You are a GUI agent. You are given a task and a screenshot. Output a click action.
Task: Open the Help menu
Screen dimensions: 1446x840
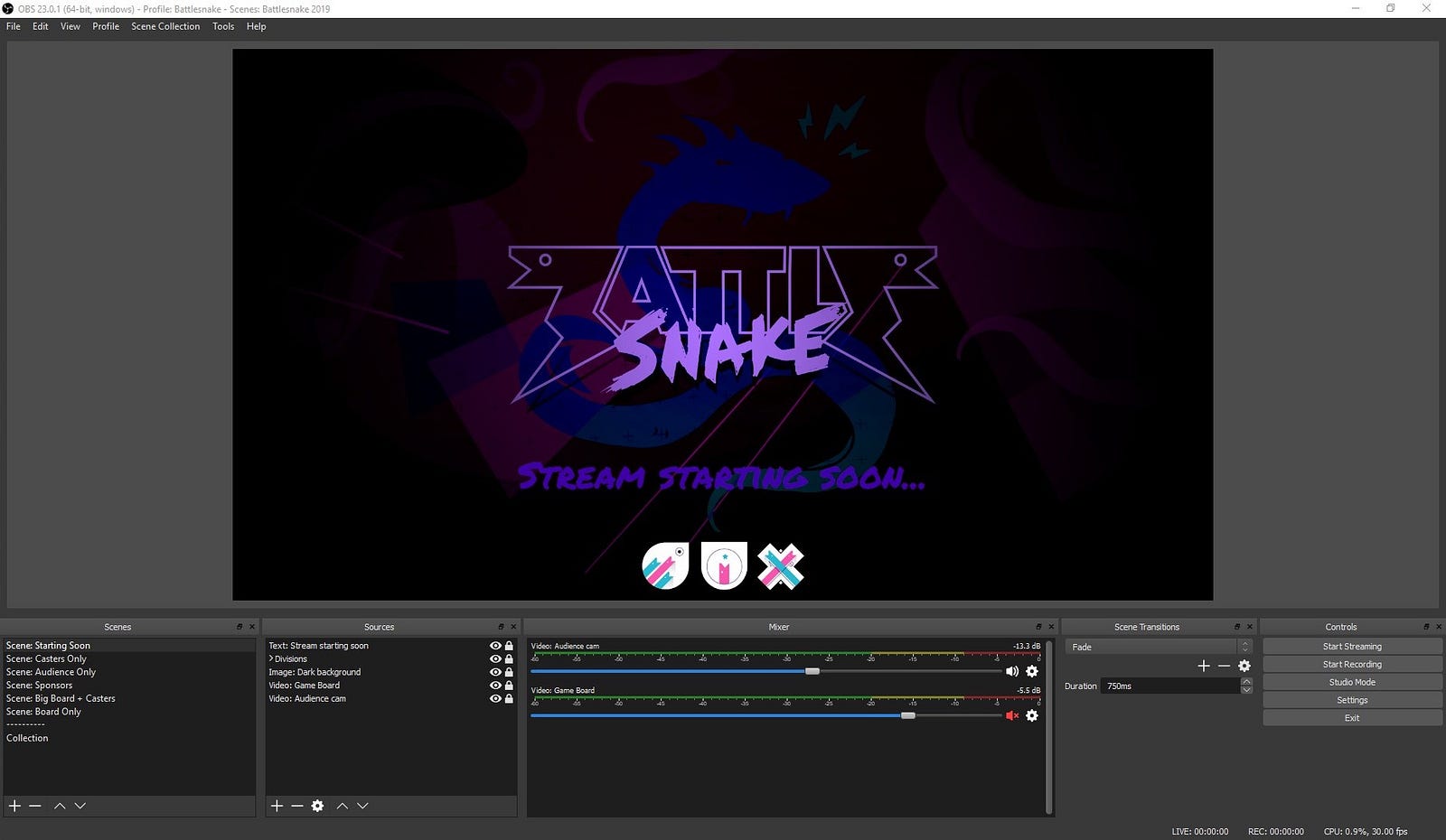click(x=257, y=26)
